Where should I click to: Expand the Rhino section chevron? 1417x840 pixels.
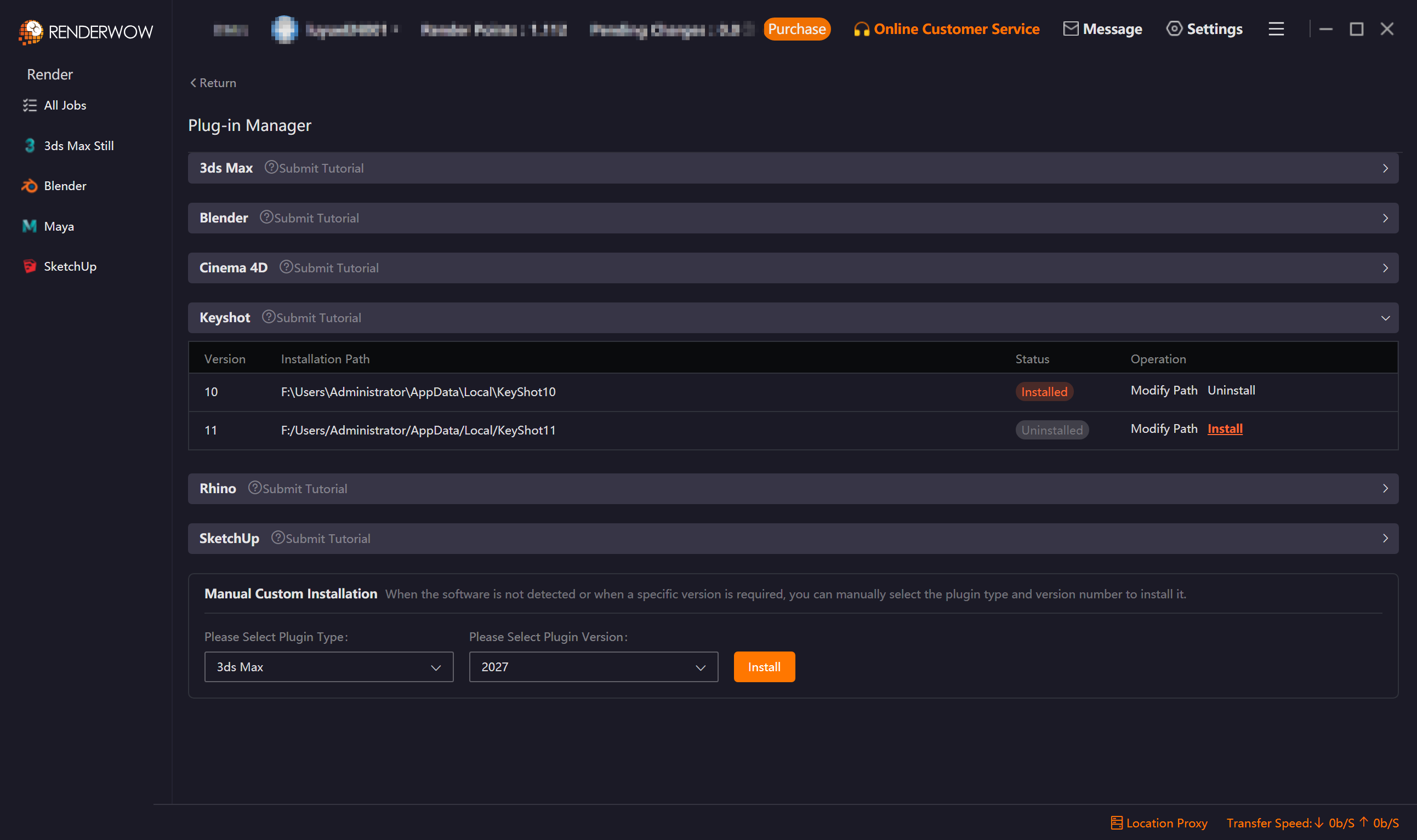point(1385,488)
